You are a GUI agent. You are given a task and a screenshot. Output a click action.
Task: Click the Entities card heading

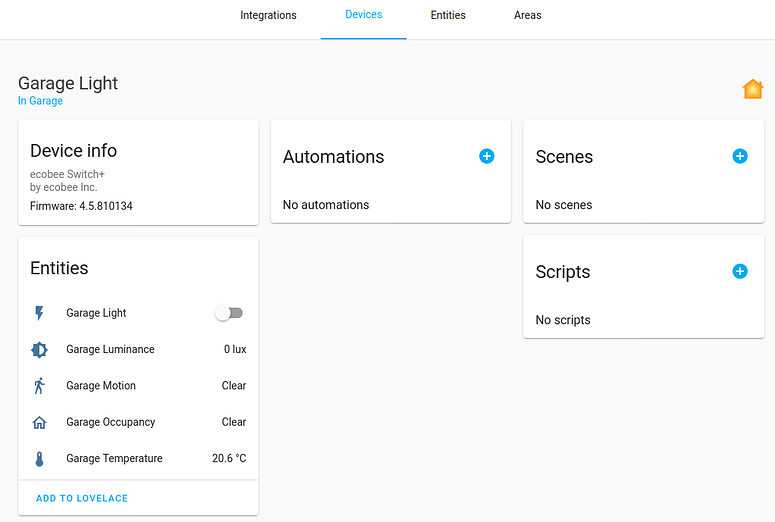pos(59,268)
